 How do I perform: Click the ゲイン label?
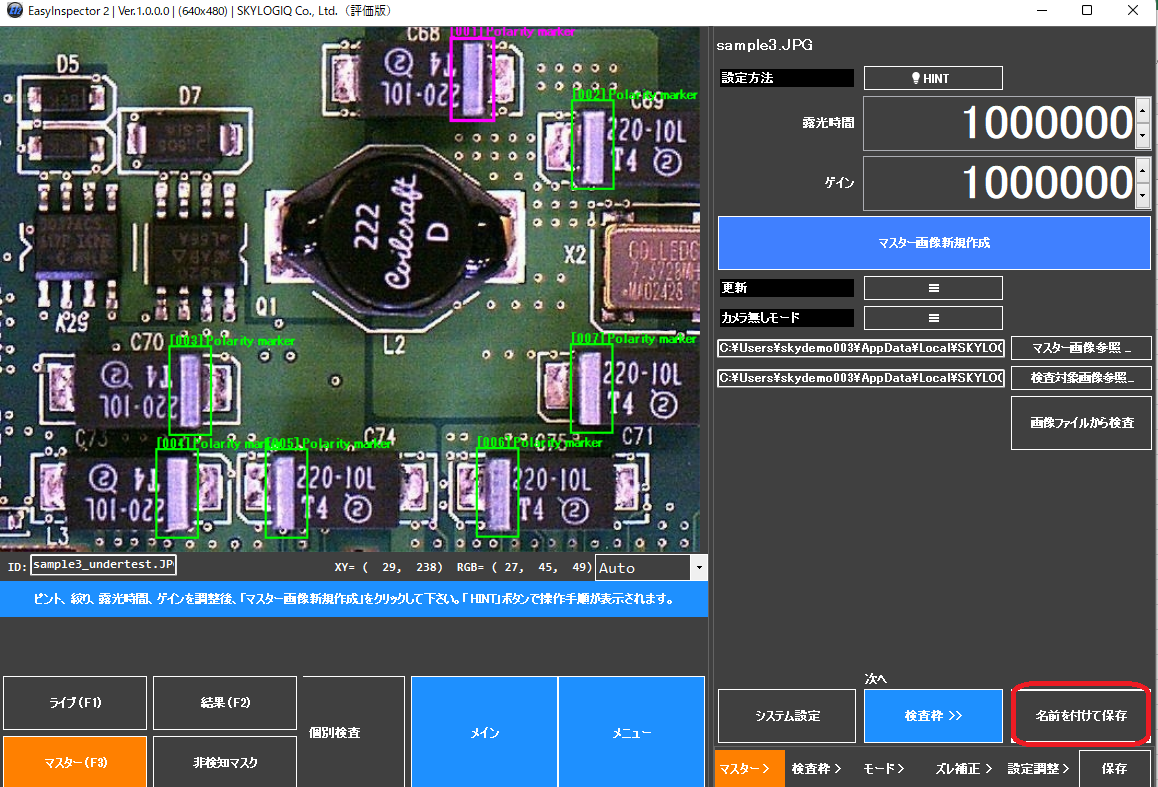click(840, 182)
